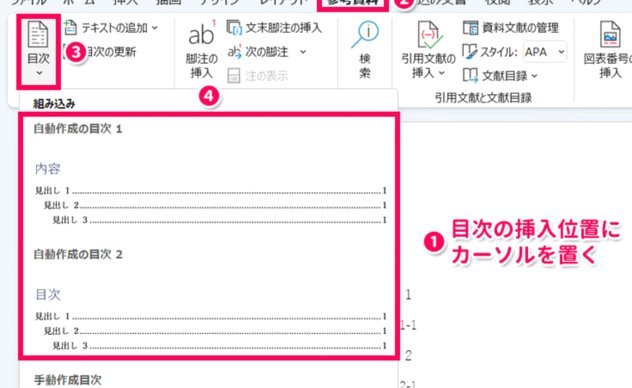Expand the 文献目録 dropdown arrow
Screen dimensions: 632x388
(534, 76)
